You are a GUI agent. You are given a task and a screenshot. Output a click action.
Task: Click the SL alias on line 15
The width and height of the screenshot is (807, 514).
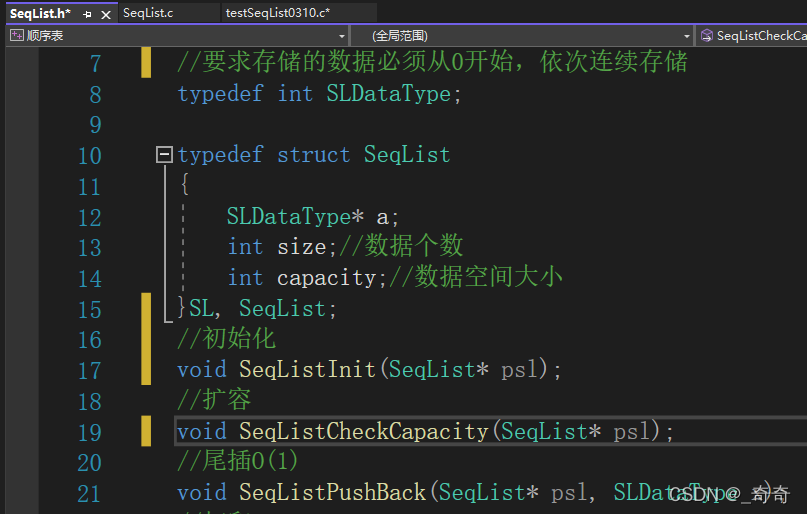click(x=201, y=309)
